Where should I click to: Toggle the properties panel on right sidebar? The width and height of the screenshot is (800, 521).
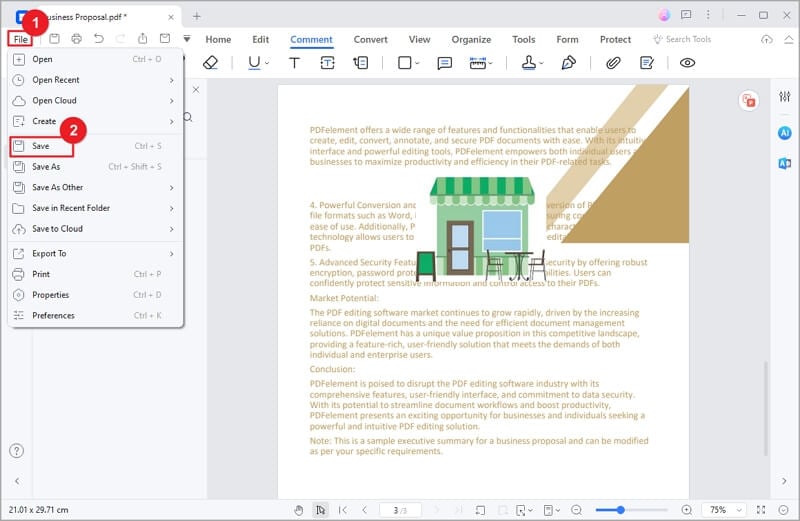click(784, 97)
